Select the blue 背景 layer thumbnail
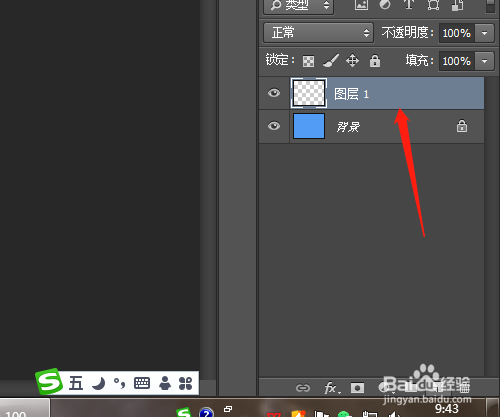This screenshot has width=500, height=417. pyautogui.click(x=309, y=126)
